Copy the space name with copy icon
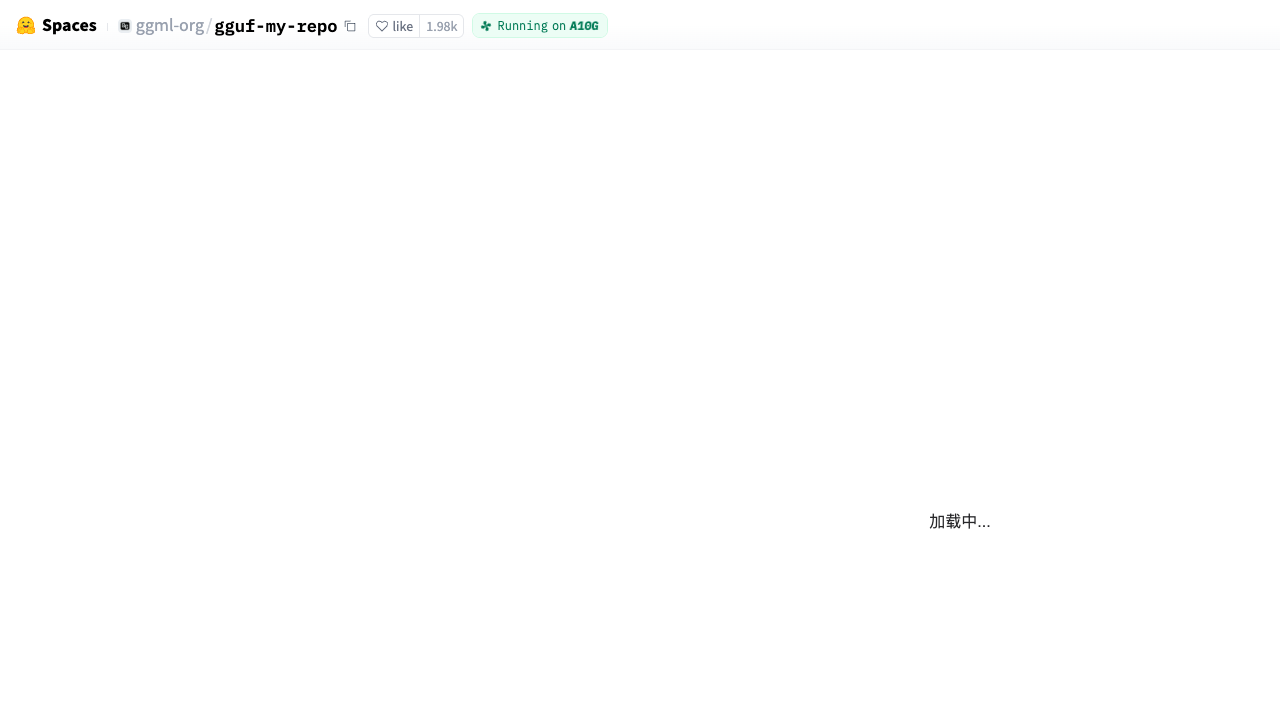 (x=350, y=26)
